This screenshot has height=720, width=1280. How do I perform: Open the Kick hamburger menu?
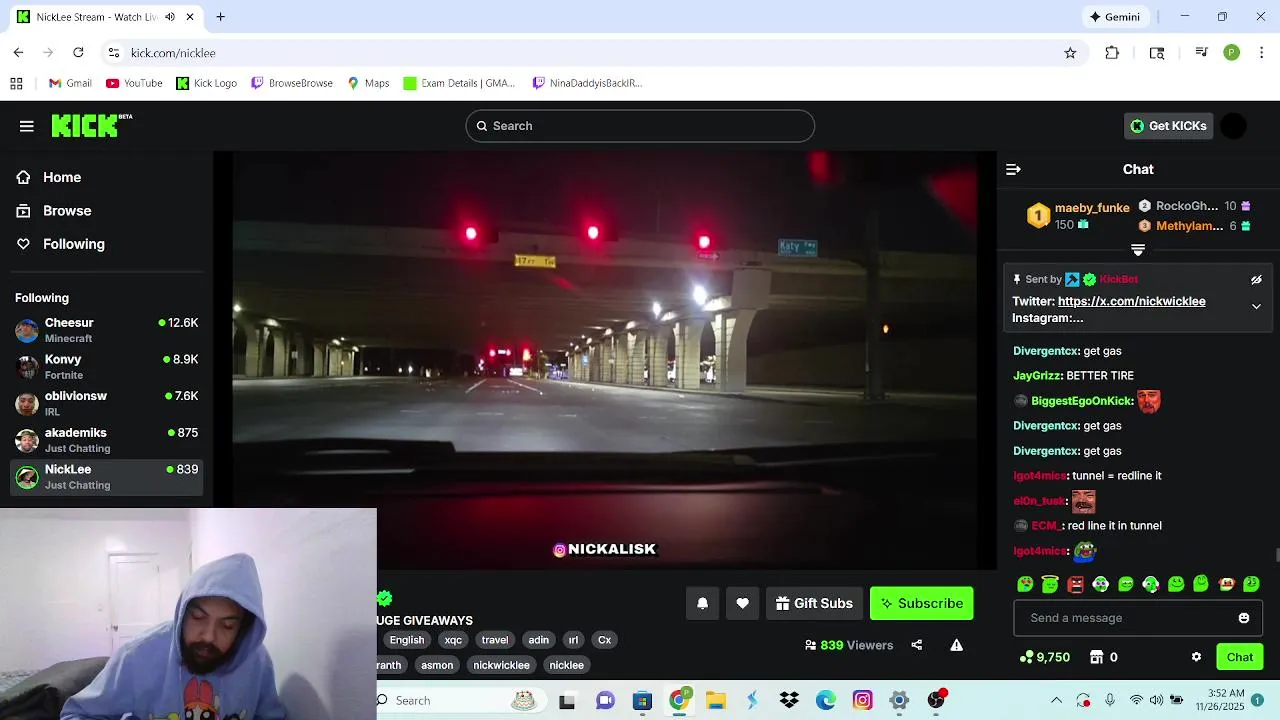[x=27, y=126]
